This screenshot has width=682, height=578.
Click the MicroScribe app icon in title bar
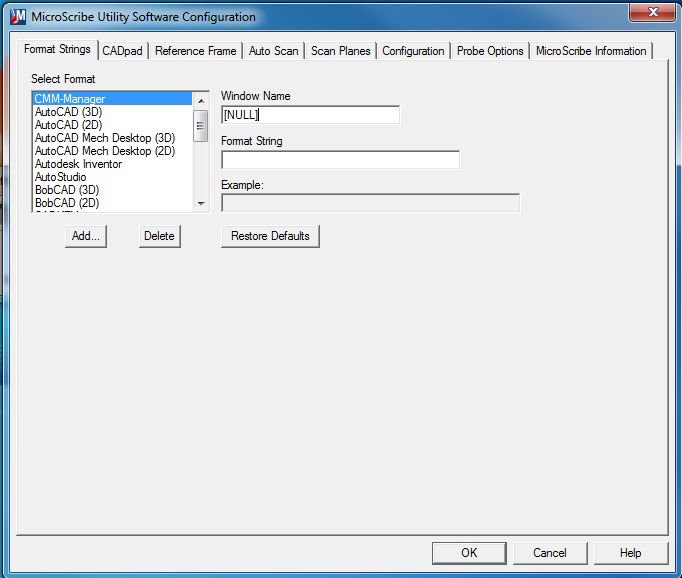(x=18, y=17)
